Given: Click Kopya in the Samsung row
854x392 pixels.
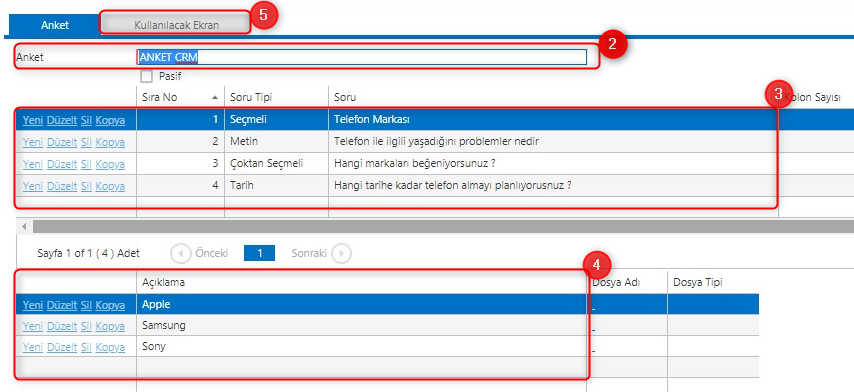Looking at the screenshot, I should 110,326.
